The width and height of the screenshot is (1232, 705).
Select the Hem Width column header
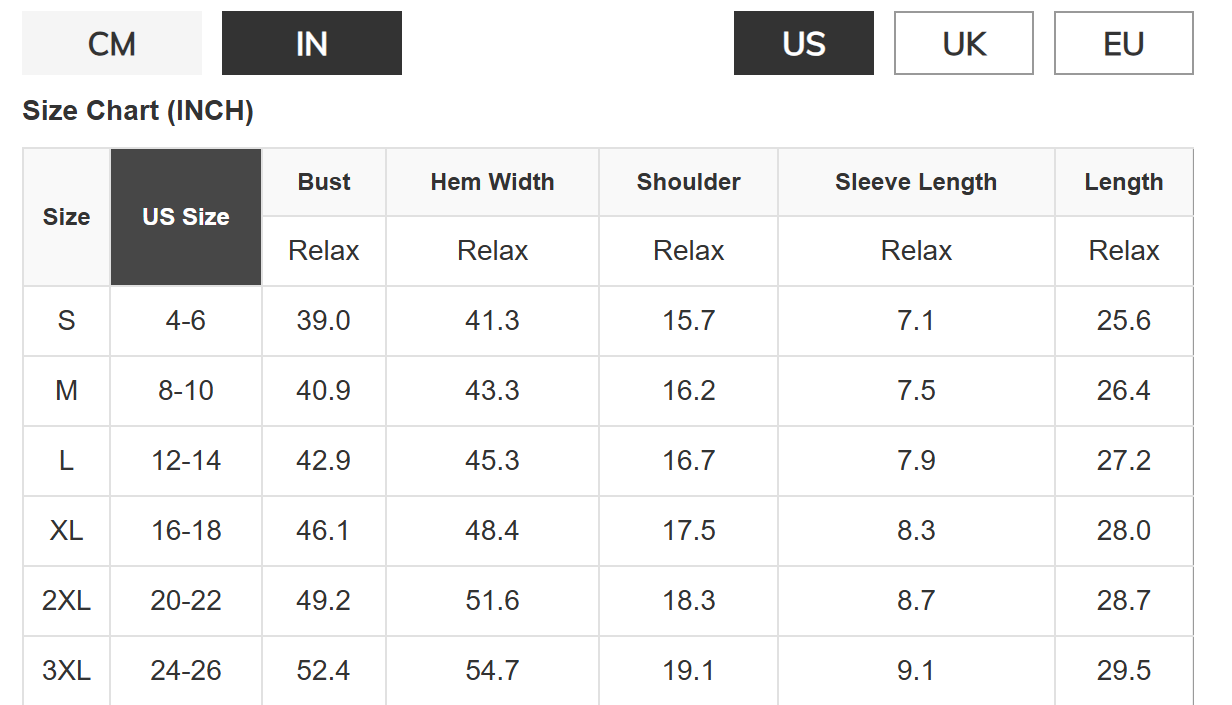tap(492, 182)
